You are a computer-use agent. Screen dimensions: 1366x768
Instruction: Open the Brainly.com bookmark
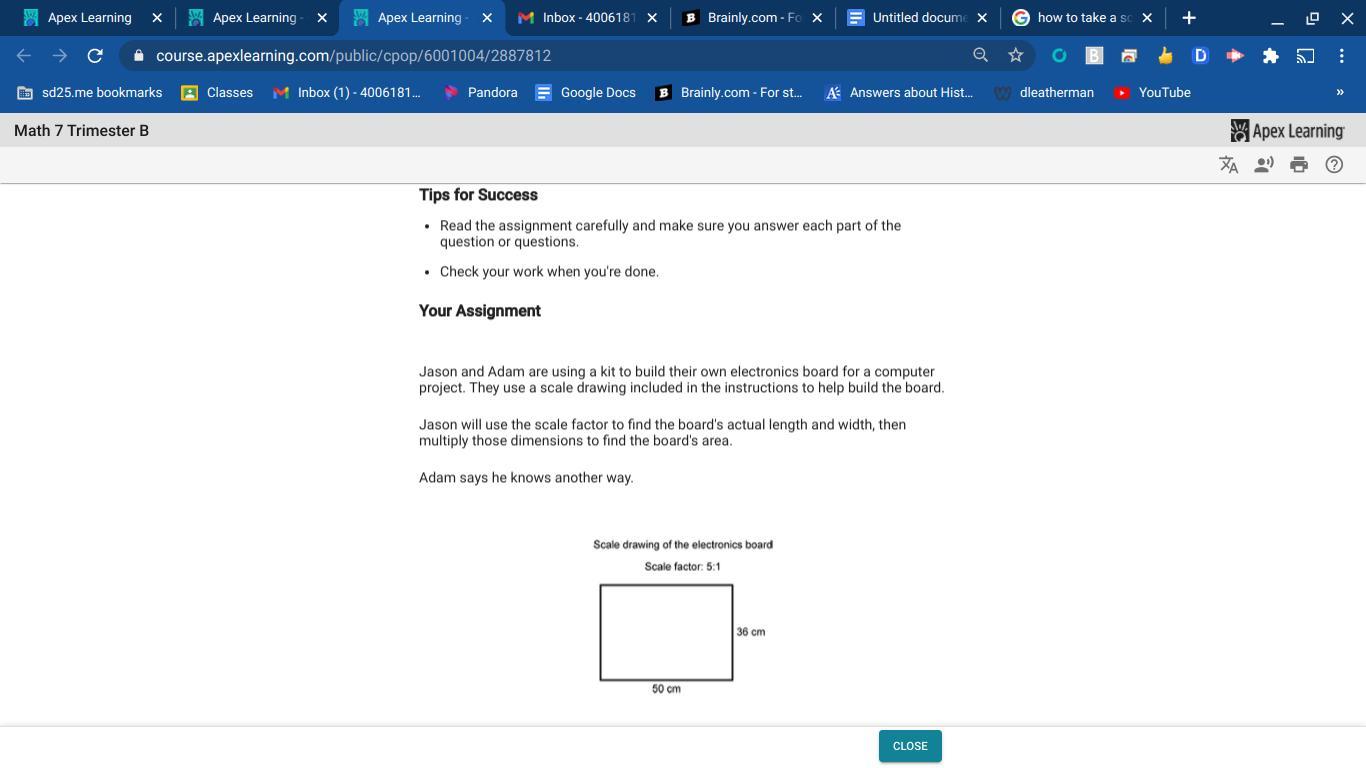point(729,92)
